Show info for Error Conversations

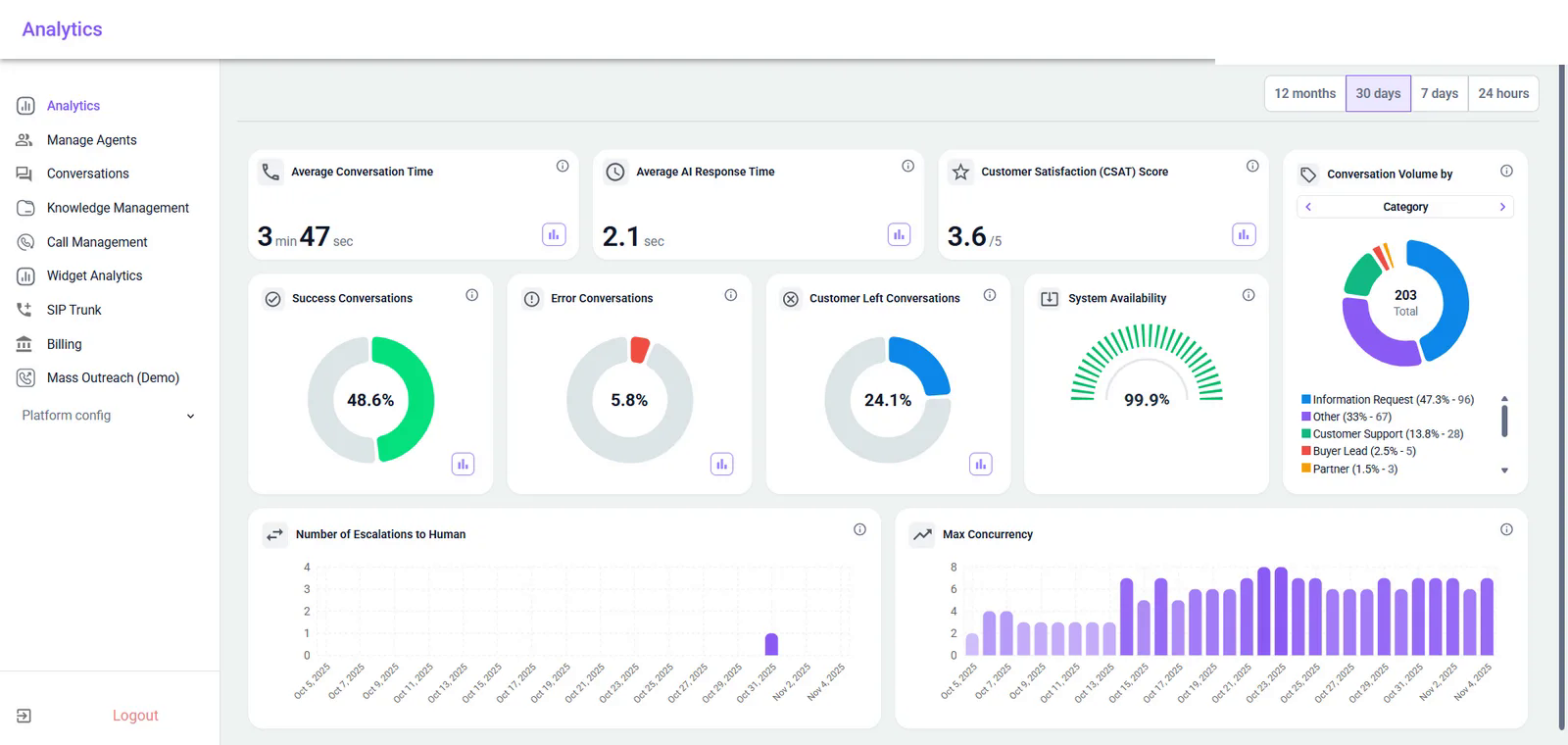[731, 295]
